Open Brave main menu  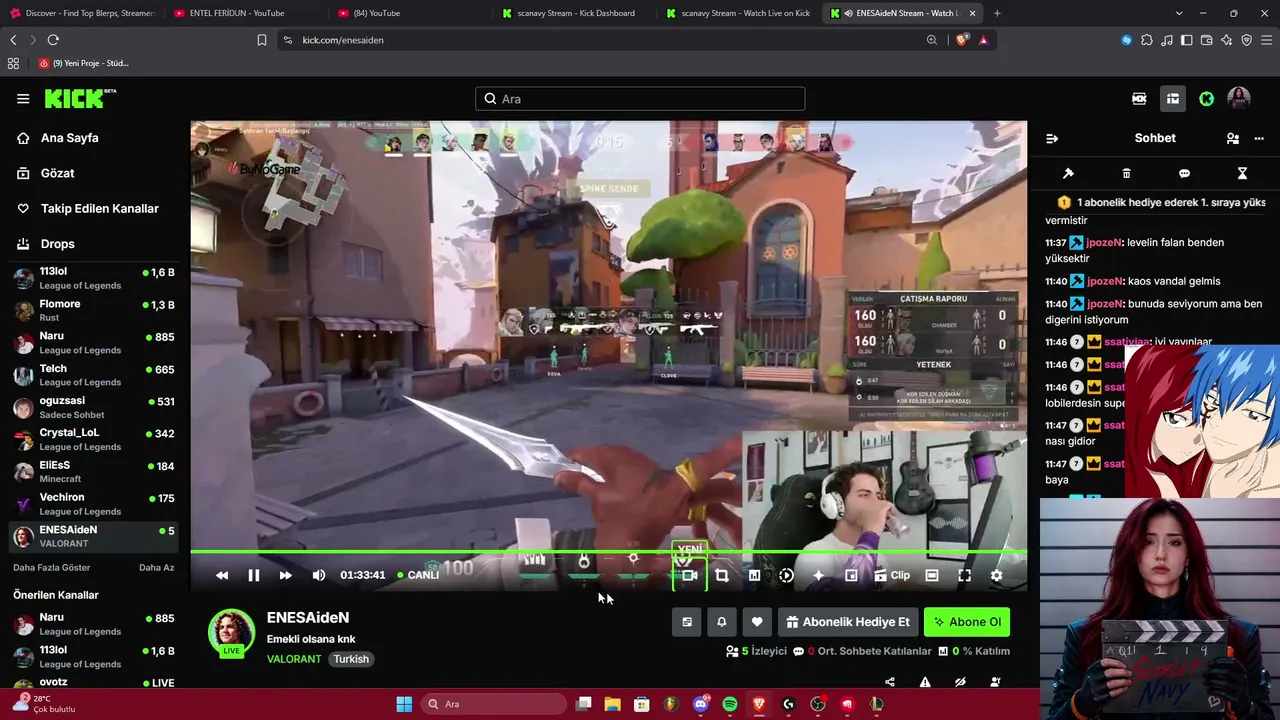pos(1266,40)
